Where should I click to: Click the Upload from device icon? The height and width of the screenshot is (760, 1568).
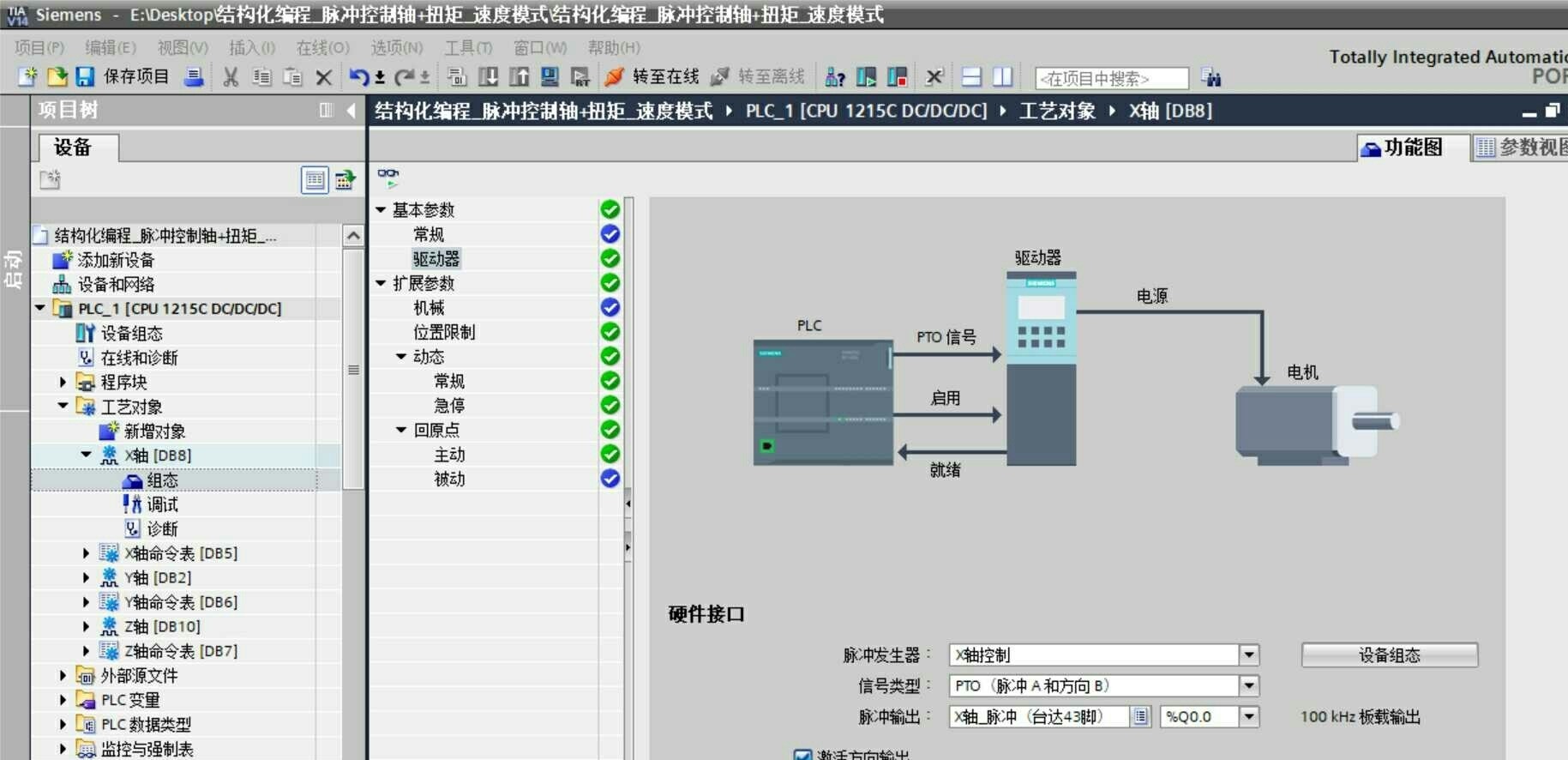coord(519,77)
